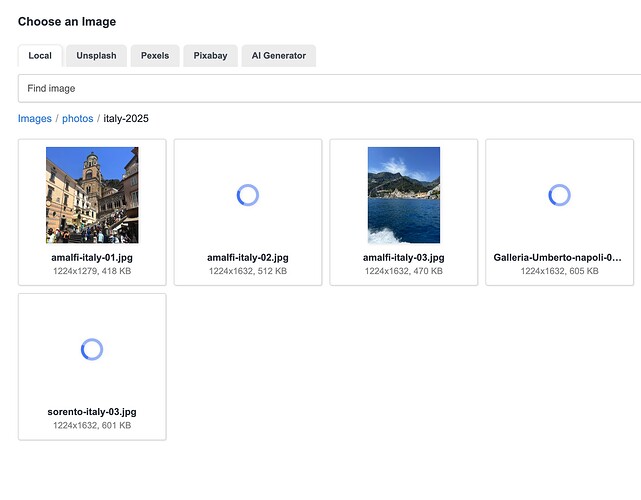Click the Galleria-Umberto-napoli filename label
Screen dimensions: 641x500
pos(558,258)
